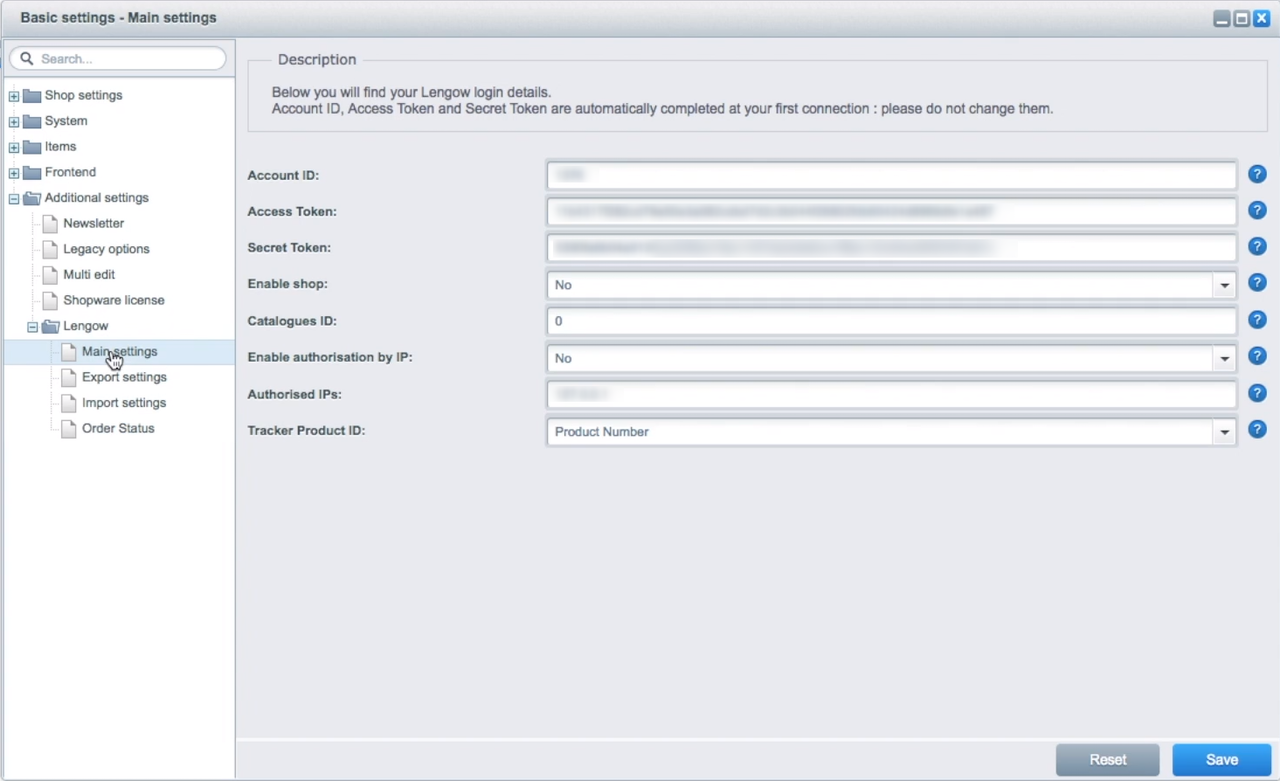Click the Reset button
Viewport: 1280px width, 781px height.
1107,760
